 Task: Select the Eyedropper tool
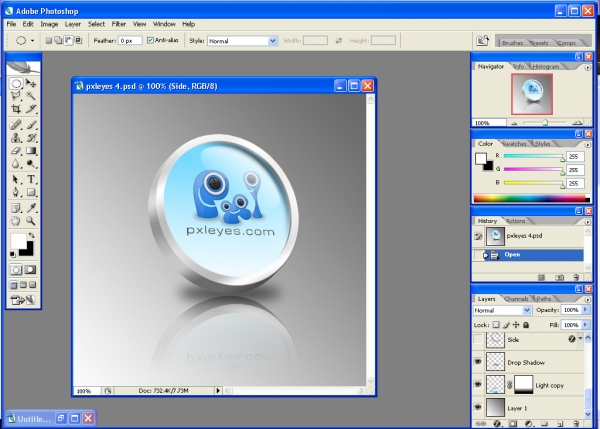click(x=31, y=208)
